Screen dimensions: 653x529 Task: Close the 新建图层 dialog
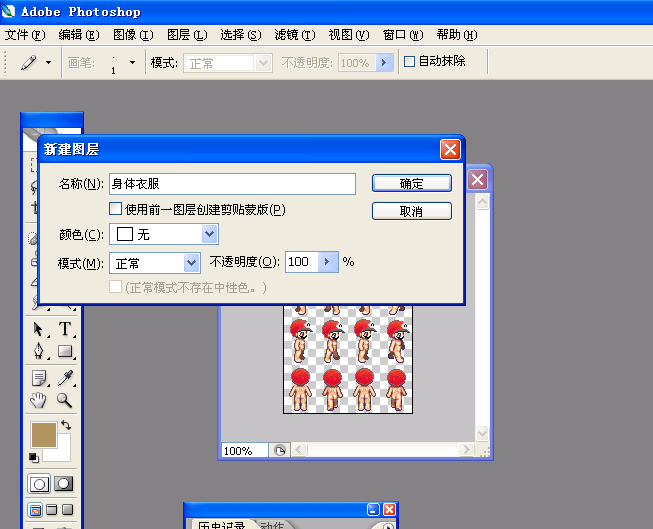[450, 149]
